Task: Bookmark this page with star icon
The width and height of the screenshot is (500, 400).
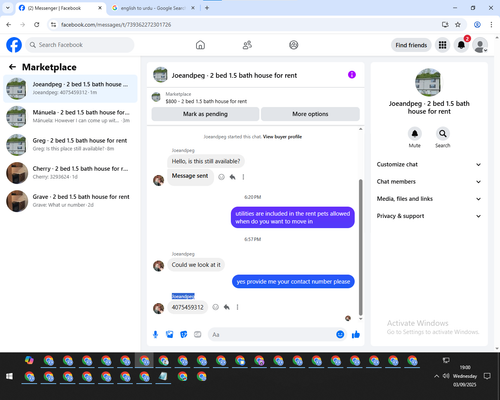Action: click(458, 24)
